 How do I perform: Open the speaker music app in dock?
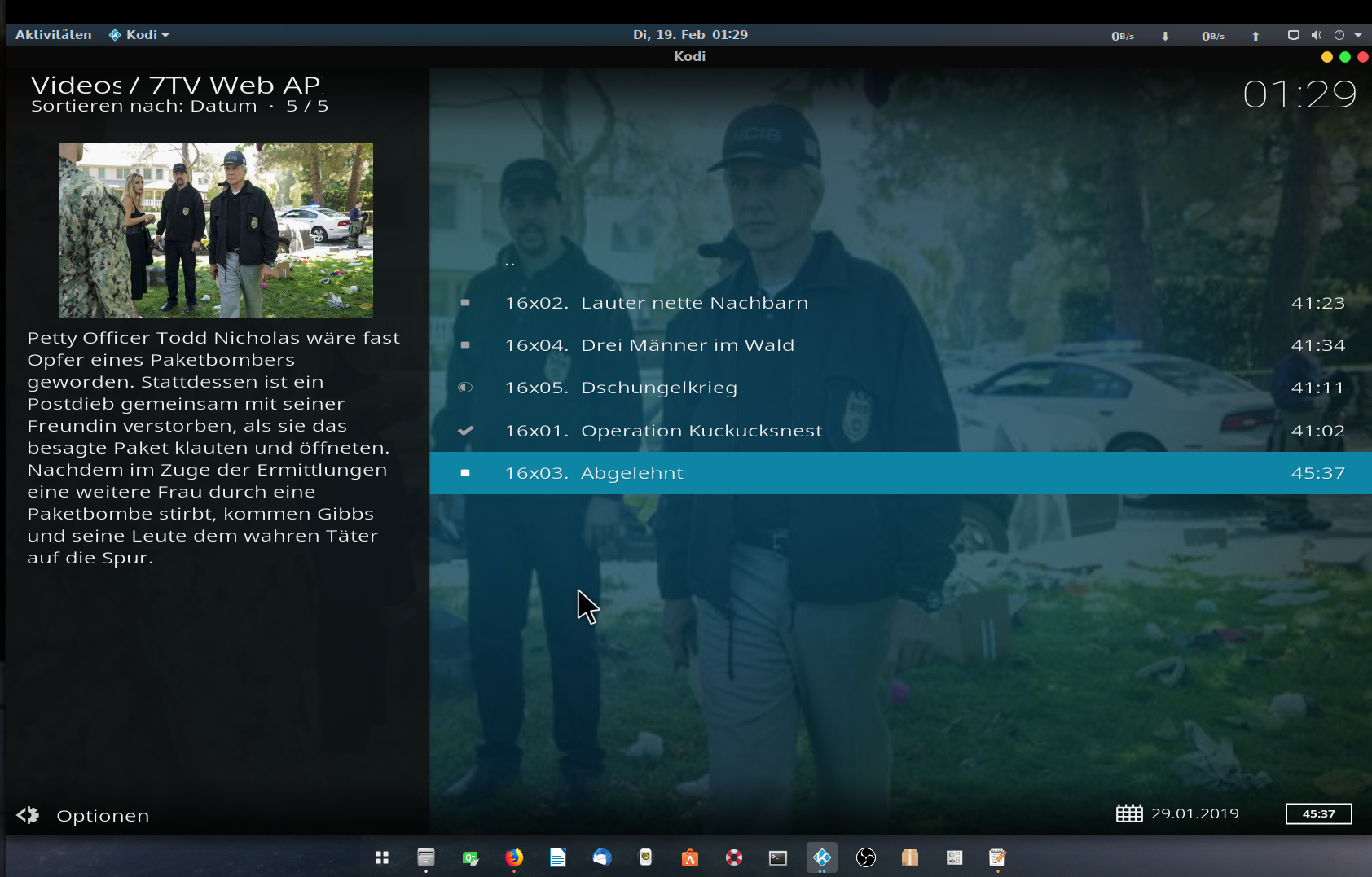click(646, 857)
